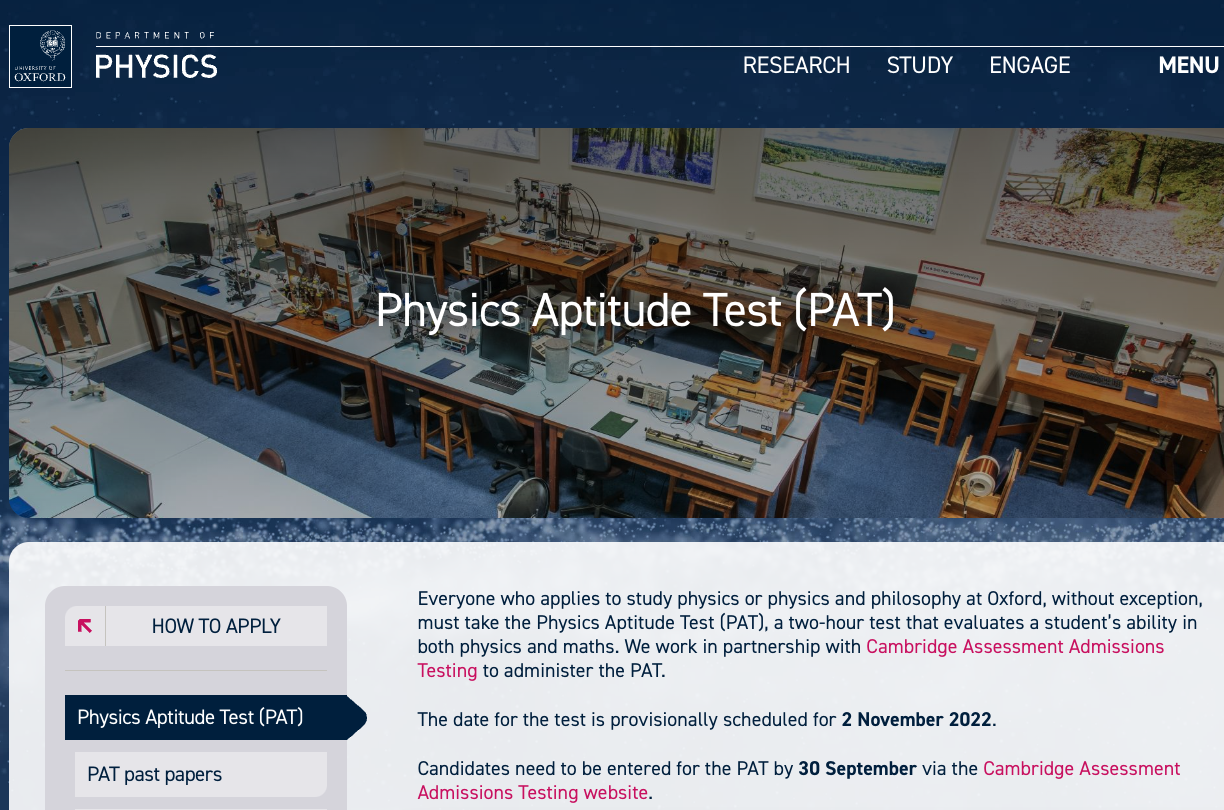Click the University of Oxford crest logo
Viewport: 1224px width, 810px height.
click(41, 56)
